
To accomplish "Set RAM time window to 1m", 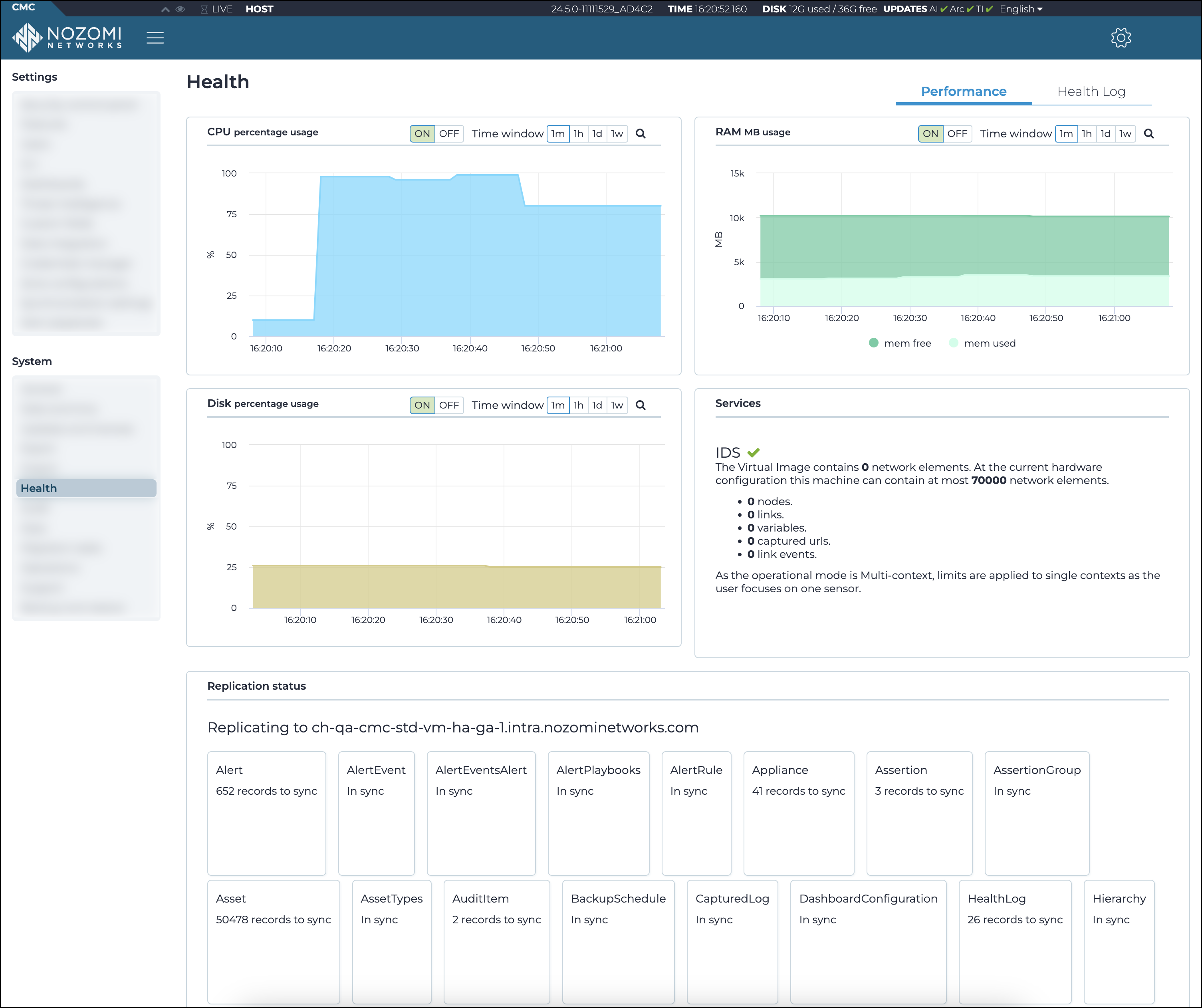I will click(x=1066, y=133).
